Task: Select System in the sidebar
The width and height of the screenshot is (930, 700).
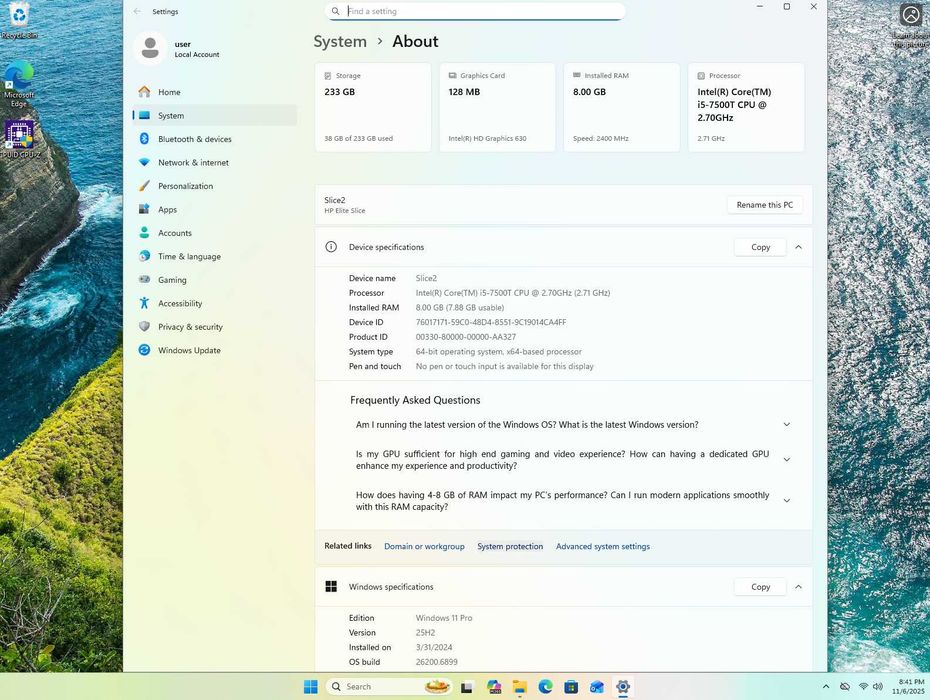Action: [x=215, y=116]
